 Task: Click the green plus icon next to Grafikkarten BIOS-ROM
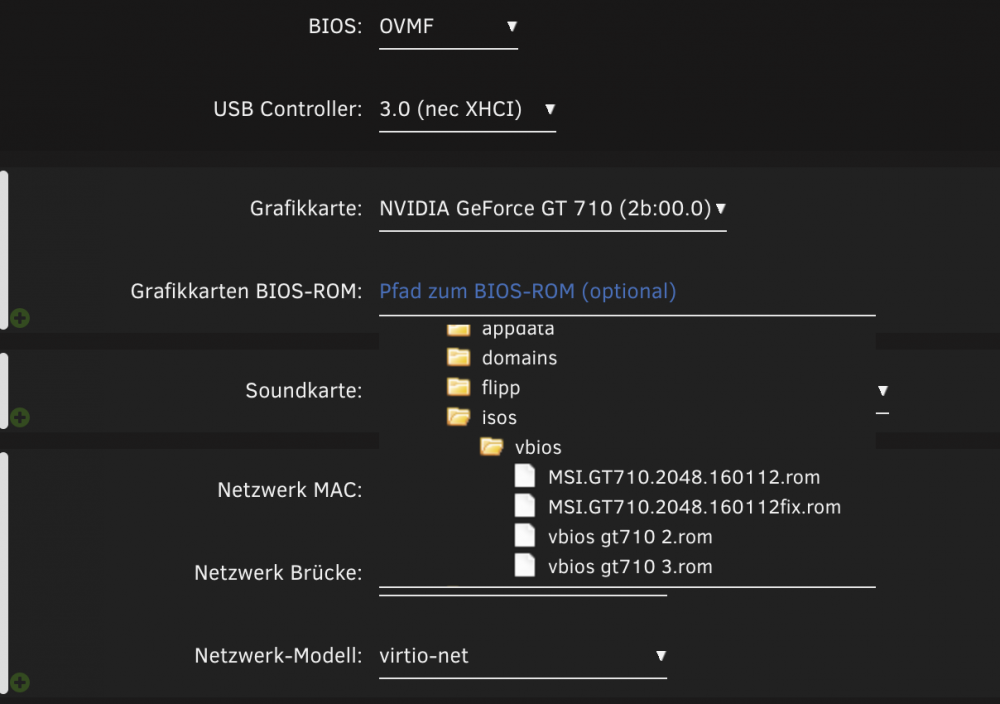(20, 318)
